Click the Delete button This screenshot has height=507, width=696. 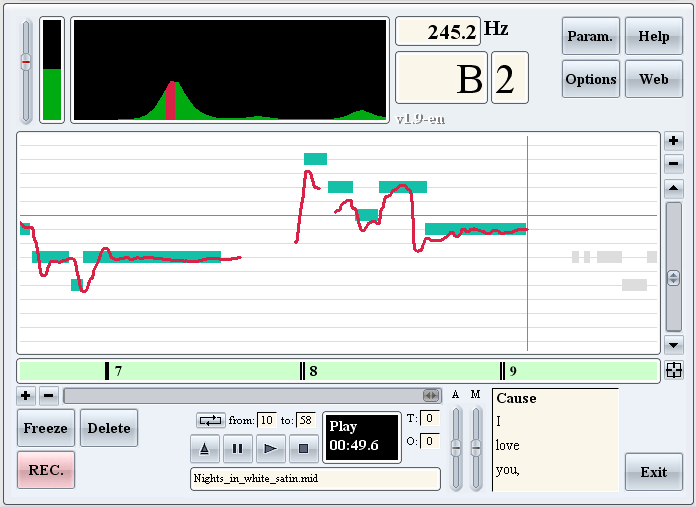(109, 428)
